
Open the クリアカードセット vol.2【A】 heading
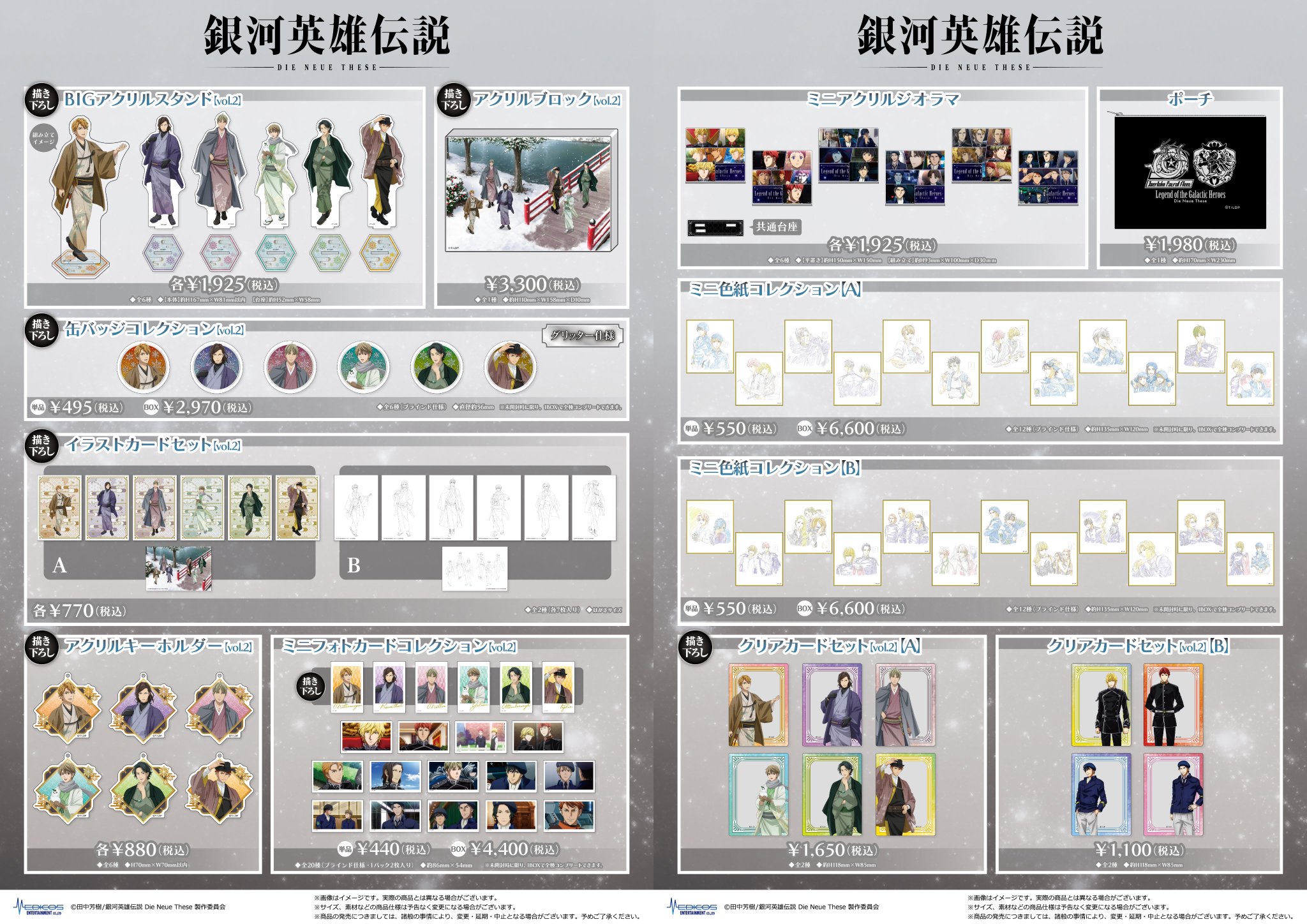830,646
